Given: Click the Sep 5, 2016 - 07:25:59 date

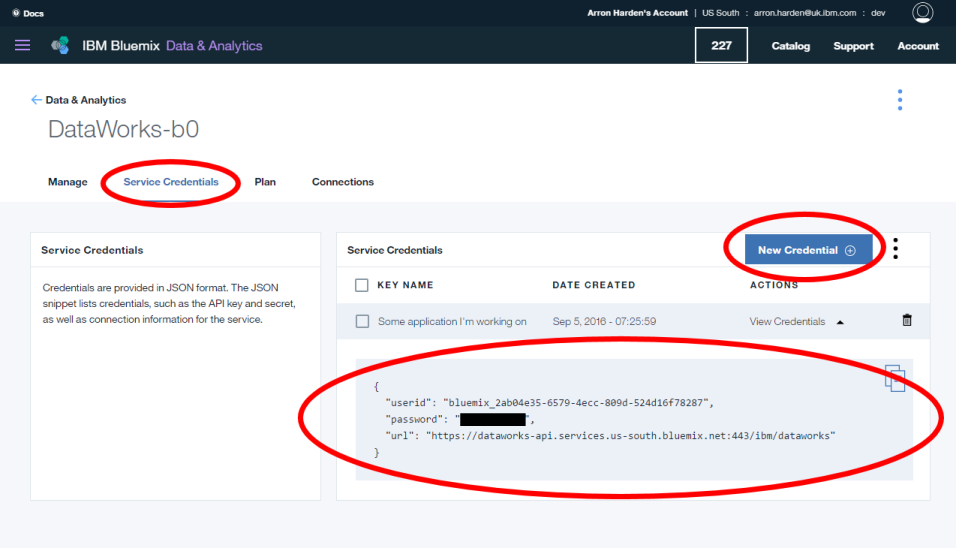Looking at the screenshot, I should (604, 321).
